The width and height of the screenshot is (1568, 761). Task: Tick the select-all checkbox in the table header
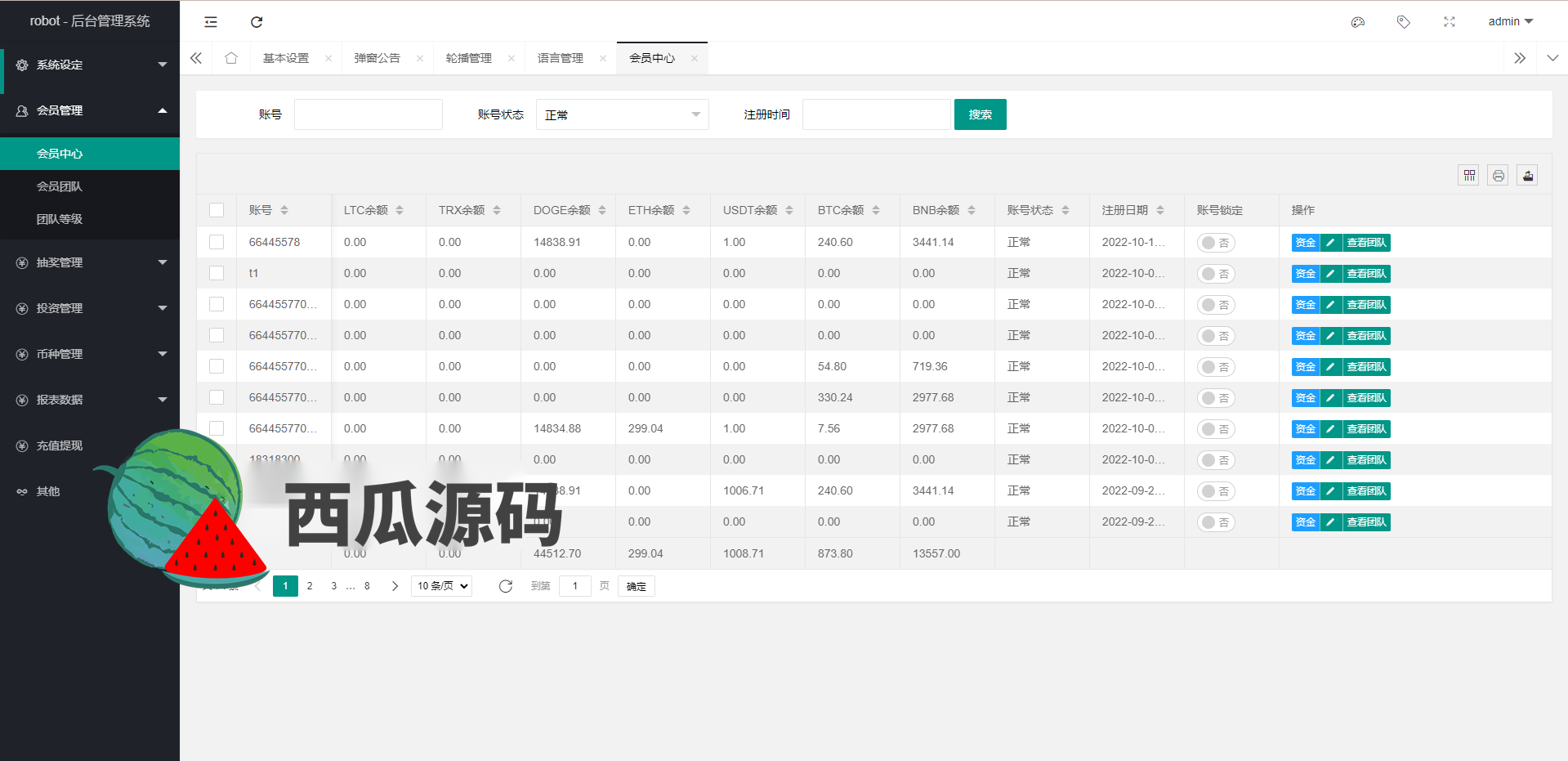(x=217, y=210)
